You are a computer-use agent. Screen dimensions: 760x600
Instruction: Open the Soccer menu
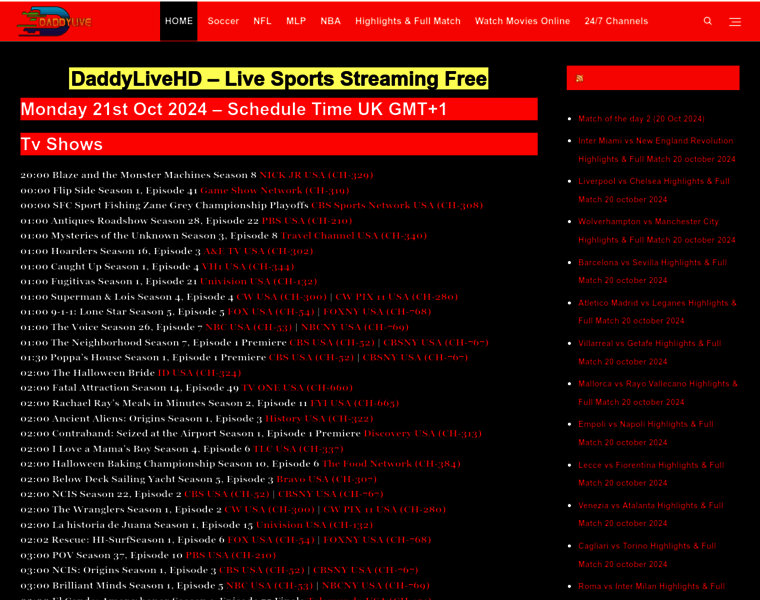[223, 21]
